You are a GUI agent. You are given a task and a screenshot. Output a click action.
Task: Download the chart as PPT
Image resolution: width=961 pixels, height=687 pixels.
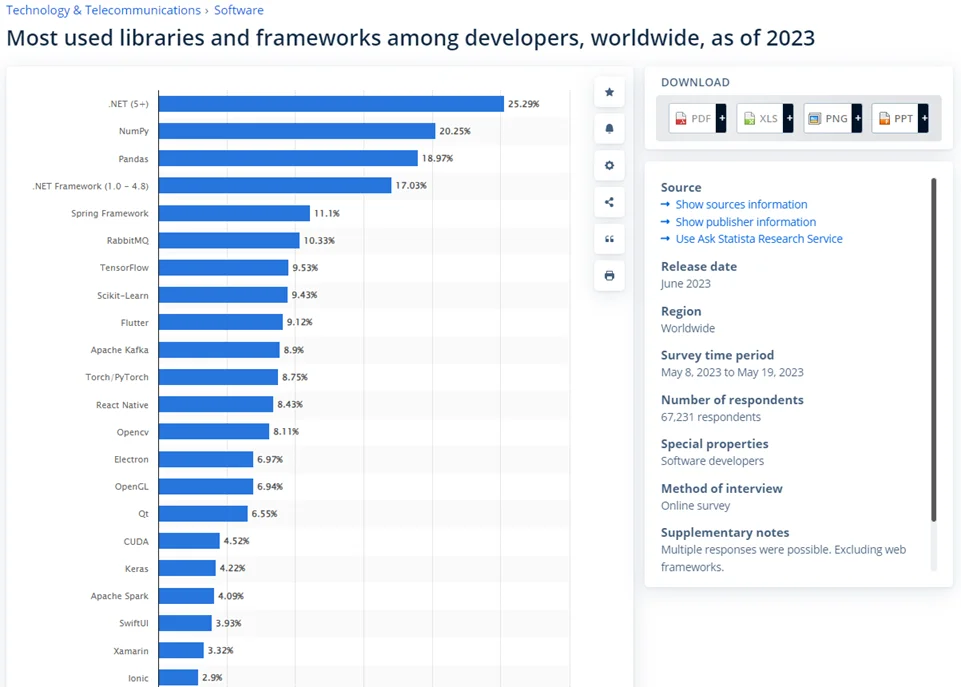click(895, 118)
